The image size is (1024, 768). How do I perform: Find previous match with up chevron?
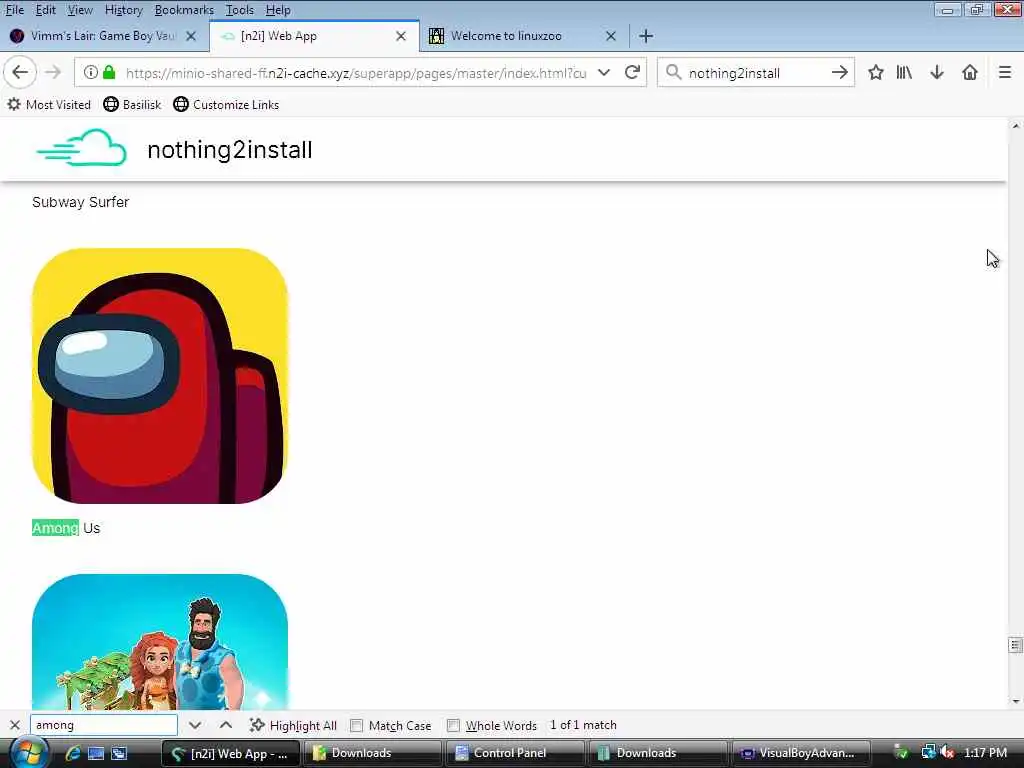pyautogui.click(x=225, y=725)
